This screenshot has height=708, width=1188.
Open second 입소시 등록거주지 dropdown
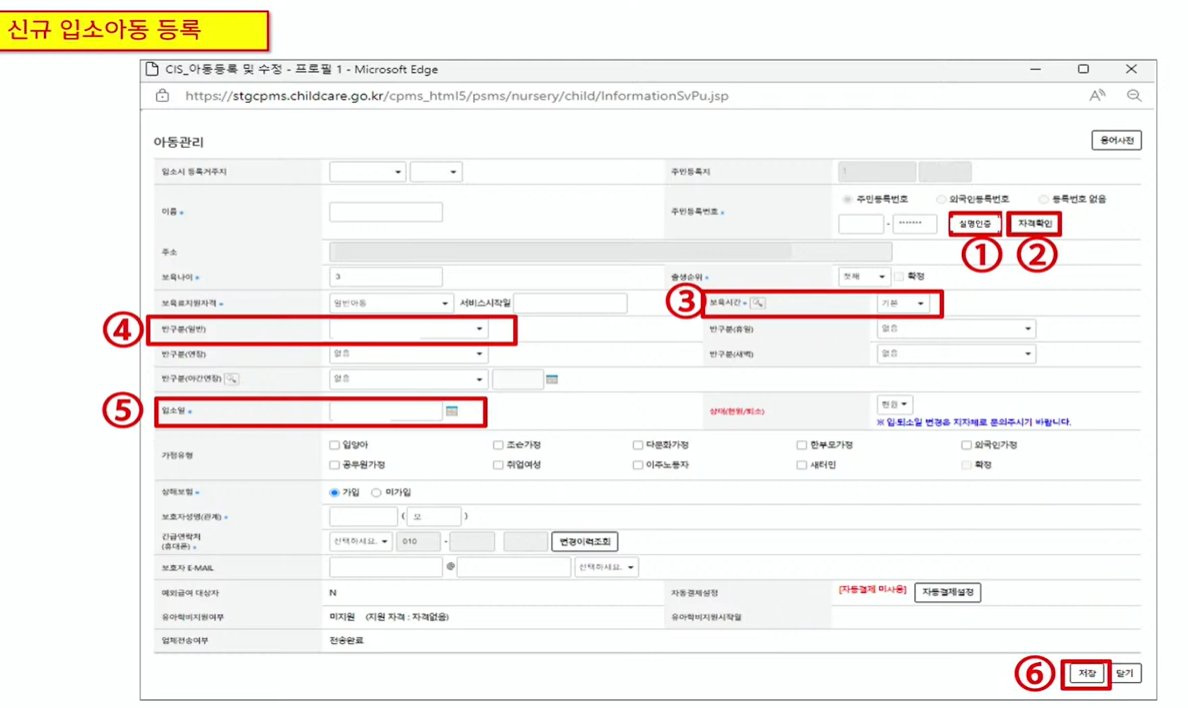click(x=436, y=172)
